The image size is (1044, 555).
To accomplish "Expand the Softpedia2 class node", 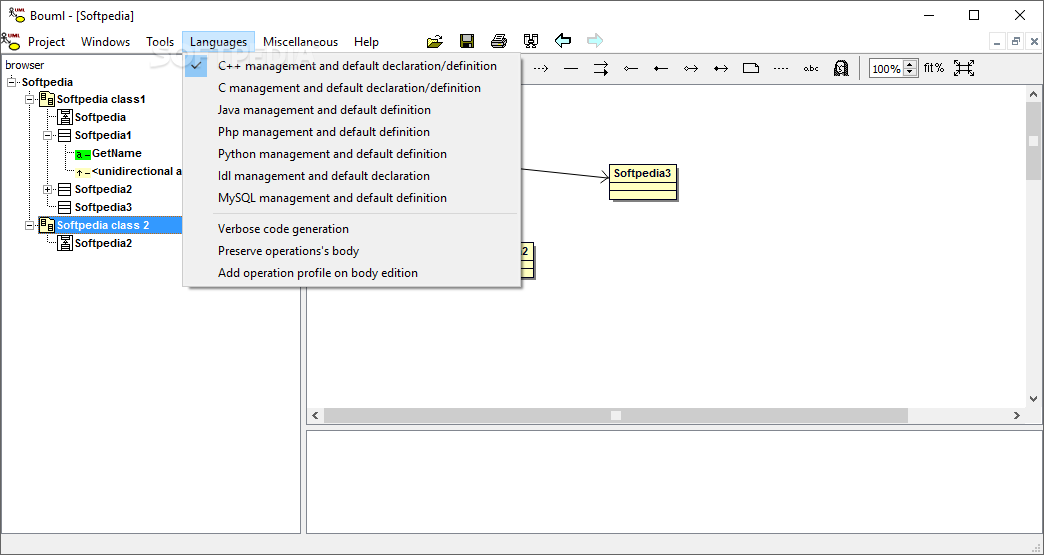I will coord(47,190).
